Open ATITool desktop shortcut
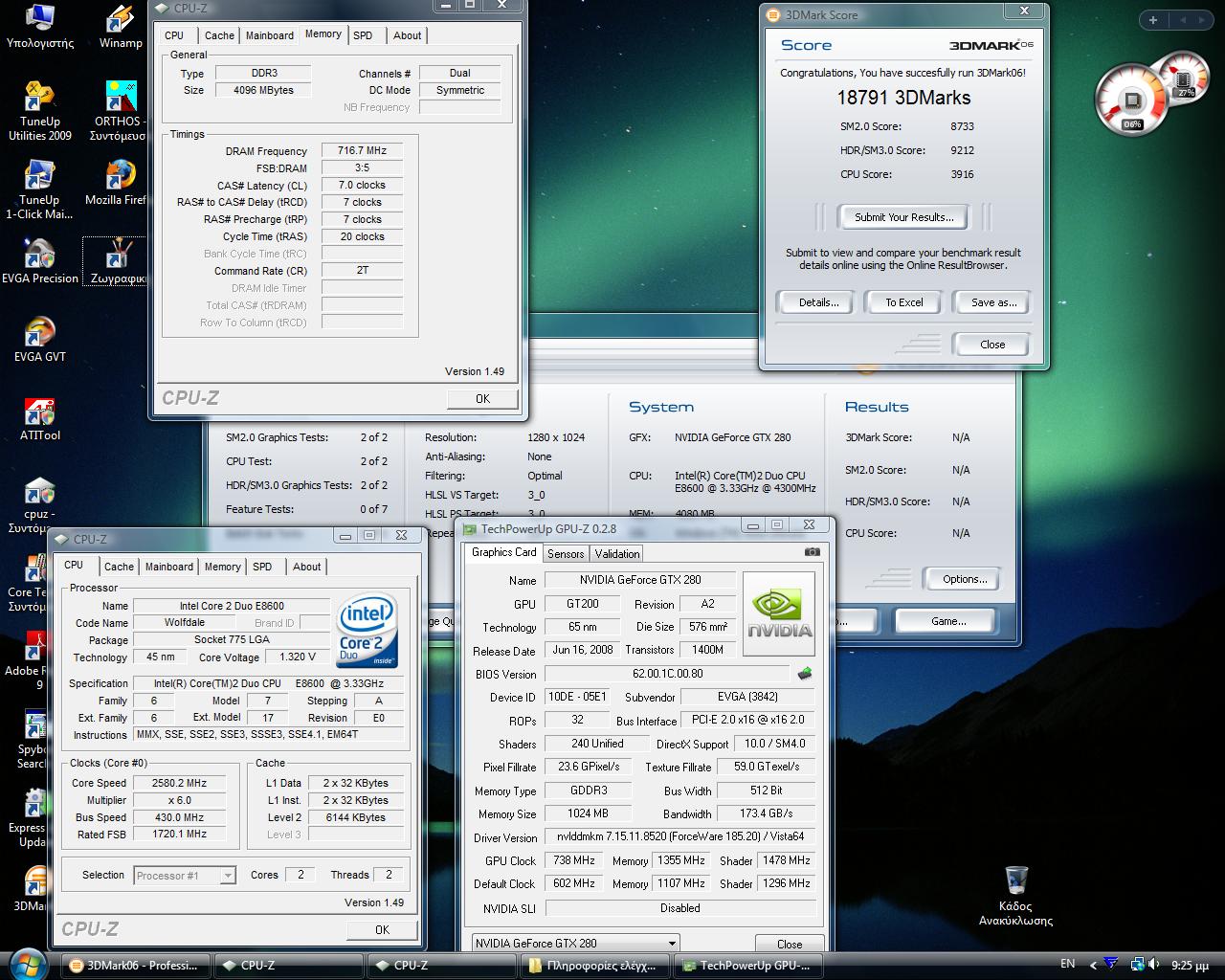Viewport: 1225px width, 980px height. pyautogui.click(x=40, y=418)
